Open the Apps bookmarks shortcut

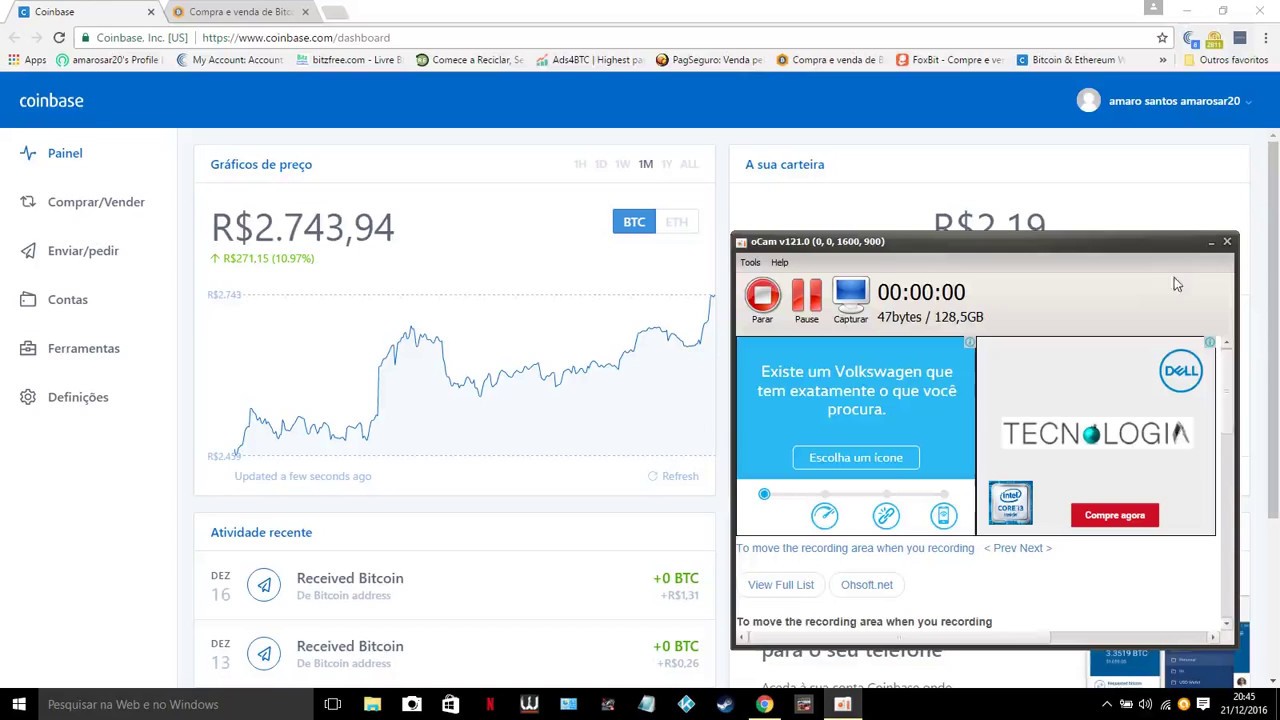point(28,60)
